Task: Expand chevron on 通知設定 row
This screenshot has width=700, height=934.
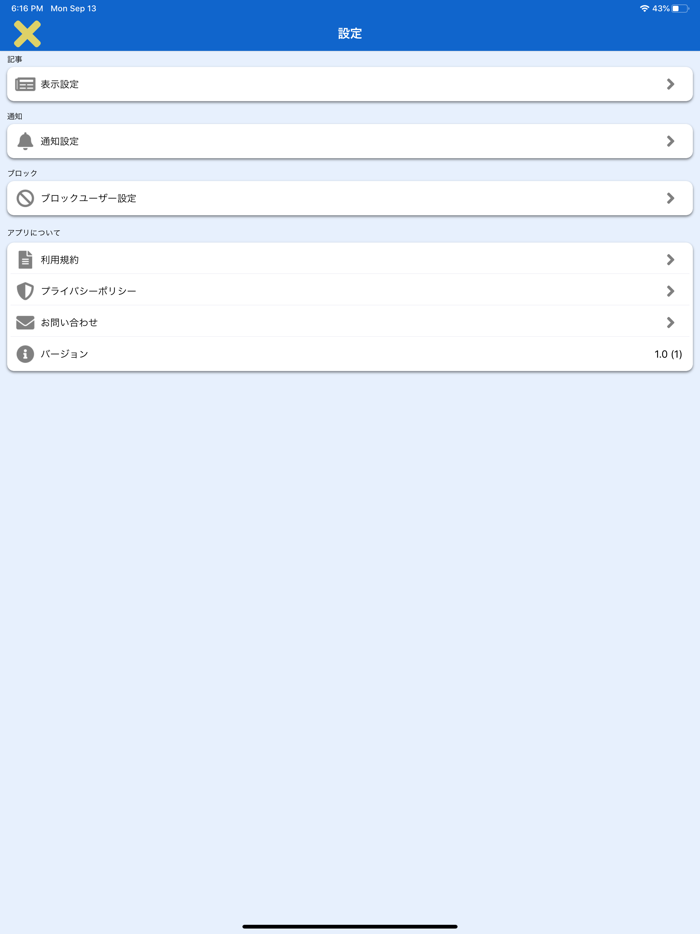Action: click(670, 142)
